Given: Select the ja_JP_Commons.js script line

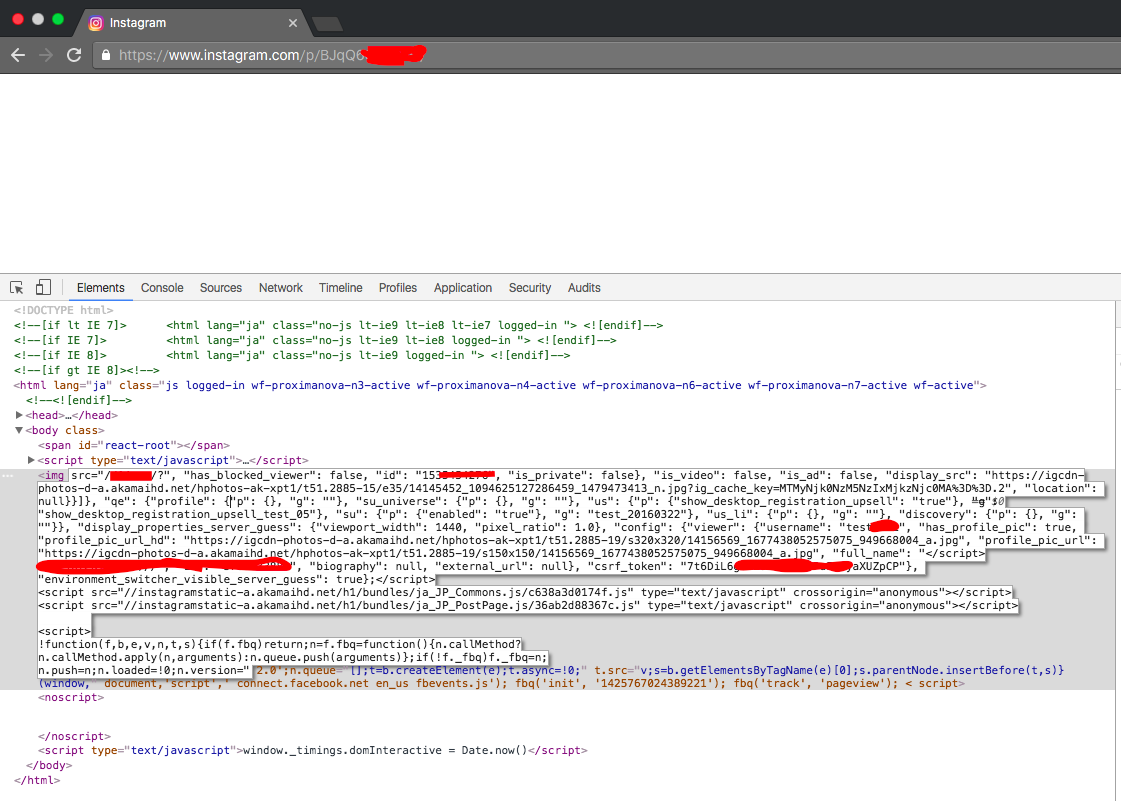Looking at the screenshot, I should click(525, 592).
